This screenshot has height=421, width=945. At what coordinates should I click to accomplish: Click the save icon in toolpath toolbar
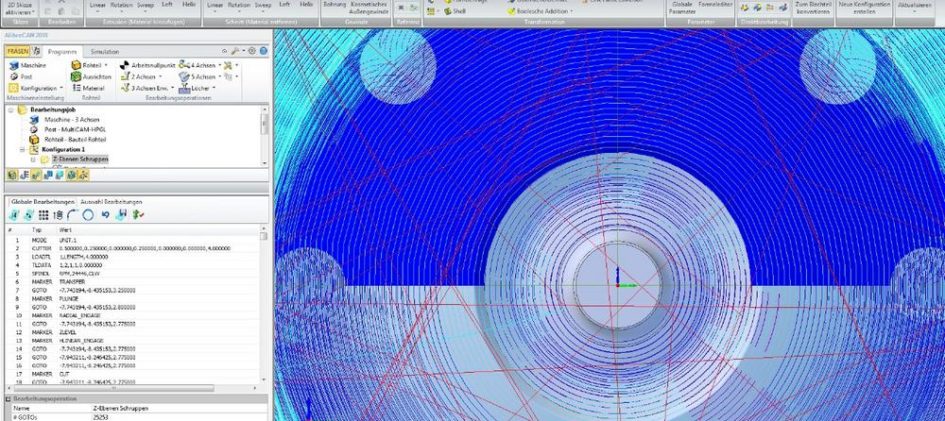(x=122, y=215)
